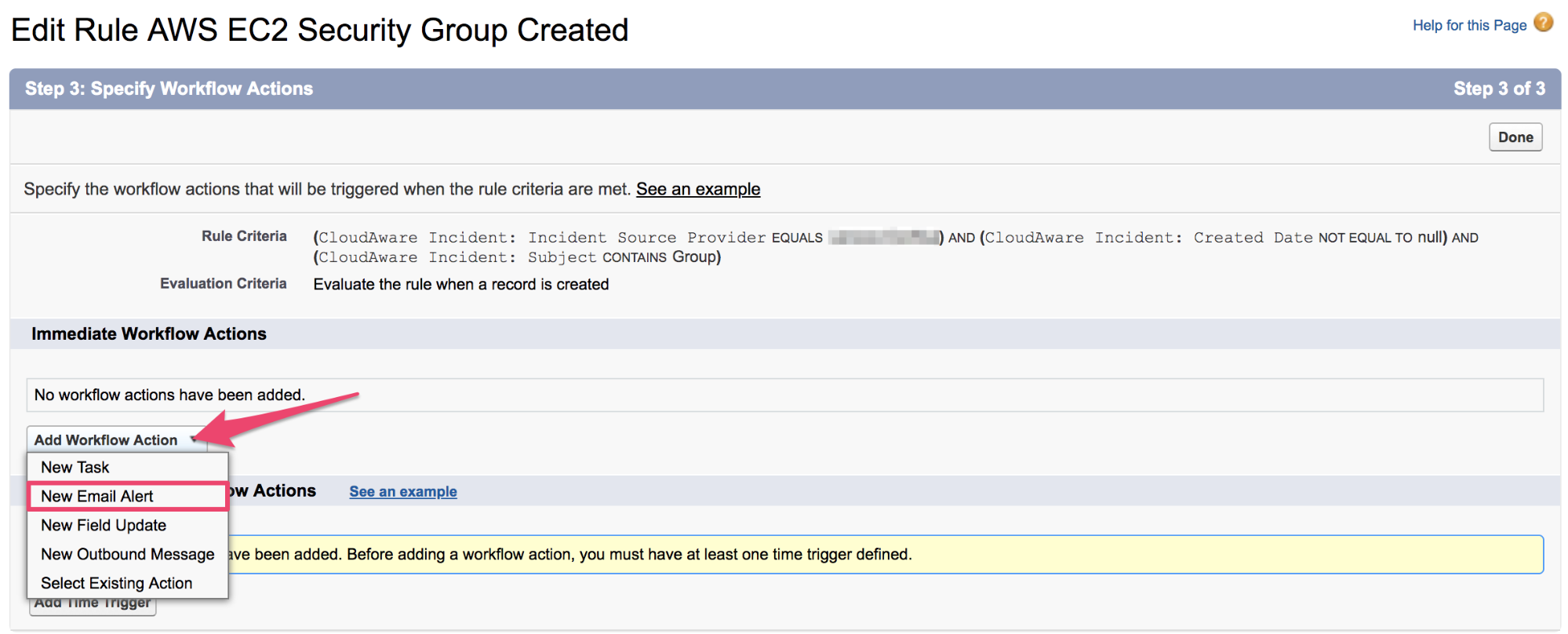Image resolution: width=1568 pixels, height=634 pixels.
Task: Click the Add Time Trigger button
Action: 93,606
